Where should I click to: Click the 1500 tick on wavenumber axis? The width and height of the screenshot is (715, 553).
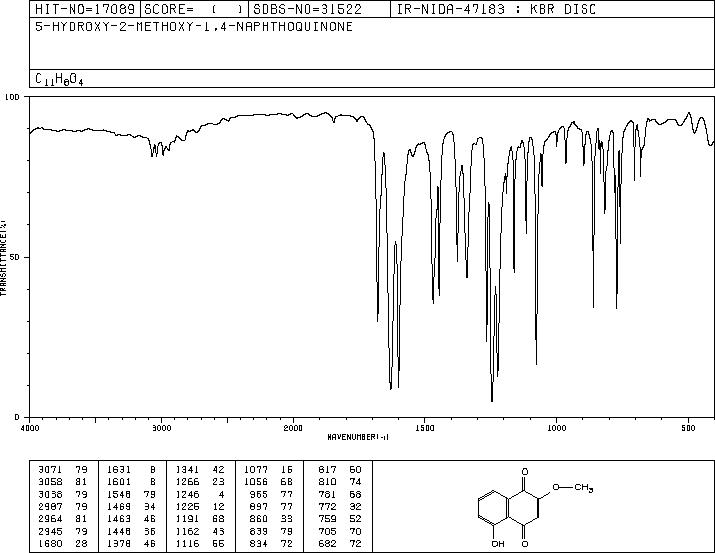tap(424, 427)
